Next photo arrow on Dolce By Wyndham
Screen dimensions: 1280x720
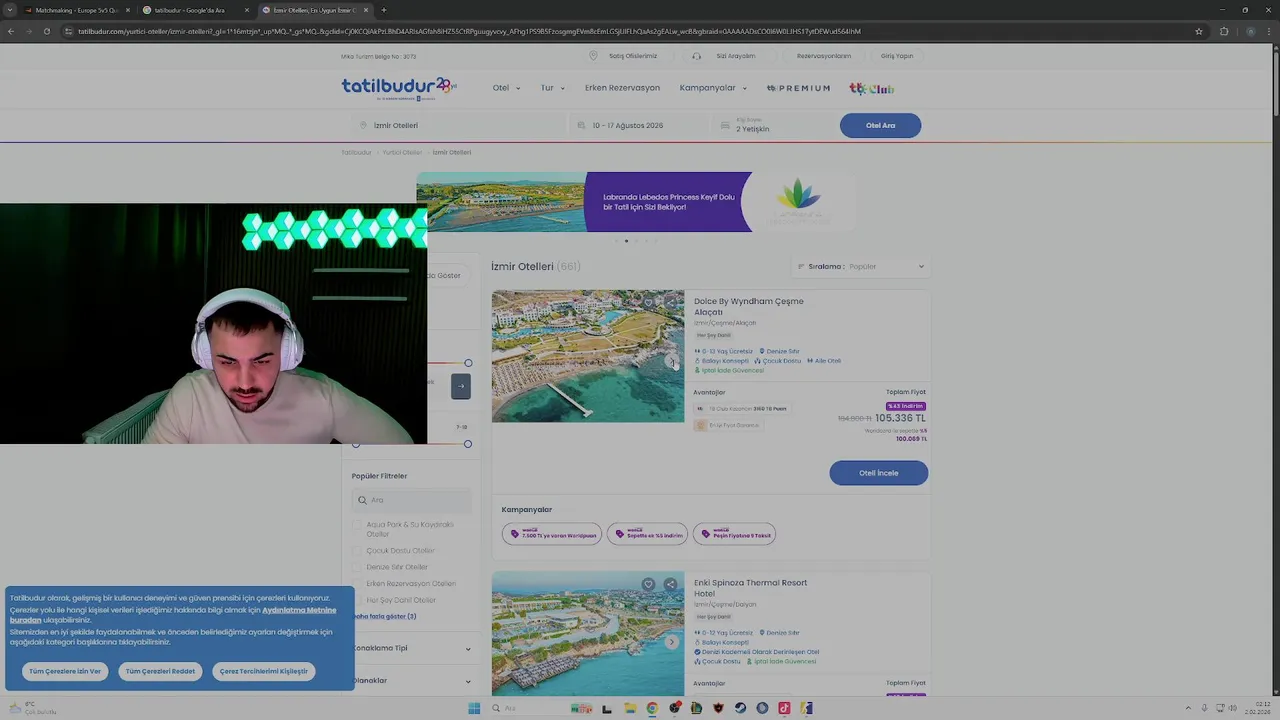tap(672, 362)
